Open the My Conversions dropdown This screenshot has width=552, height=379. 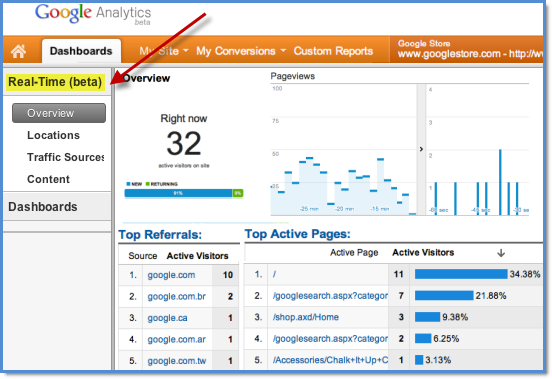241,51
